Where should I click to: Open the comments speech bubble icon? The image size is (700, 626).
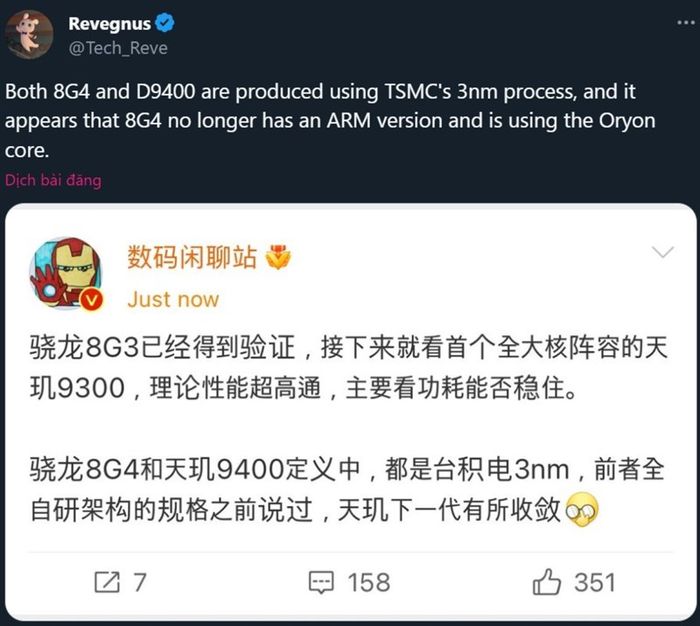[321, 582]
